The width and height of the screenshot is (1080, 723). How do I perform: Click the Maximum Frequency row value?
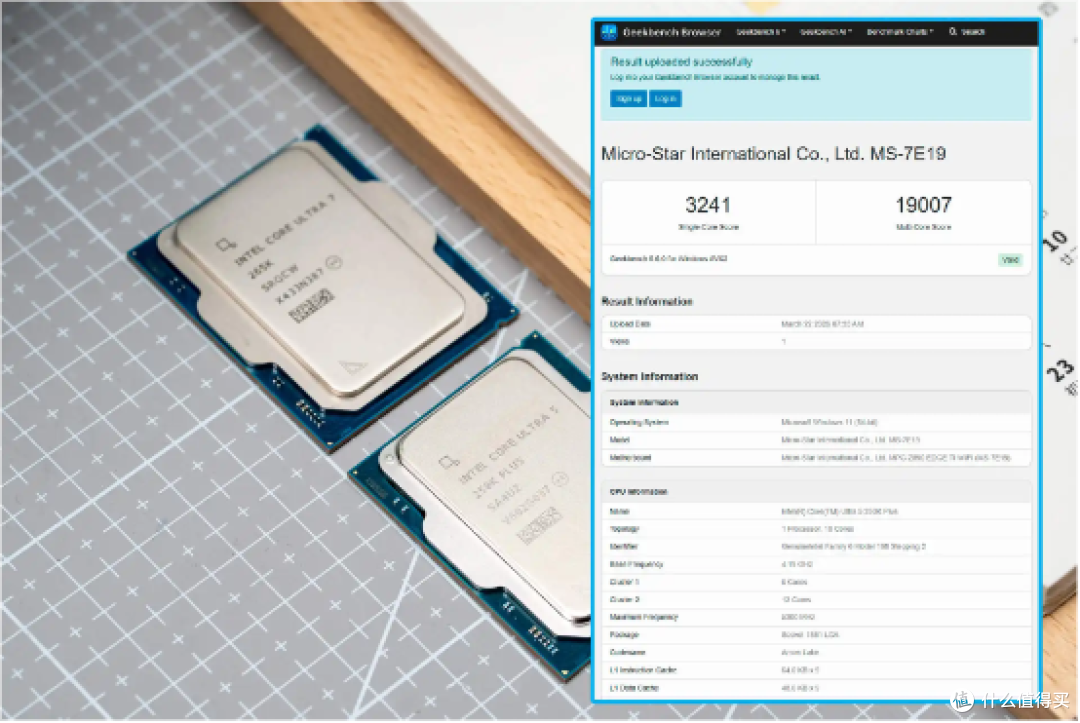pos(798,618)
